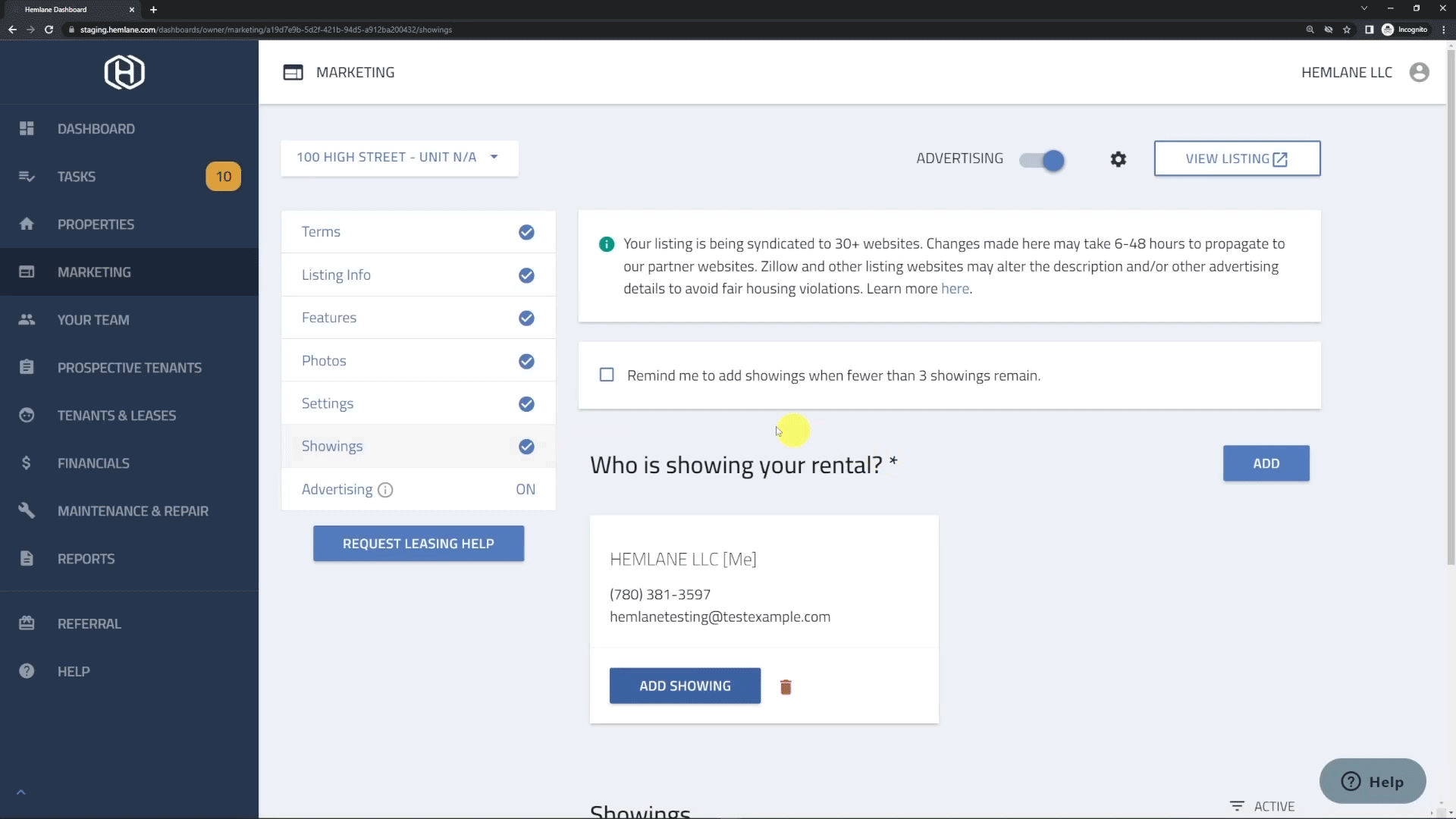Click the Photos completed checkmark

point(526,361)
